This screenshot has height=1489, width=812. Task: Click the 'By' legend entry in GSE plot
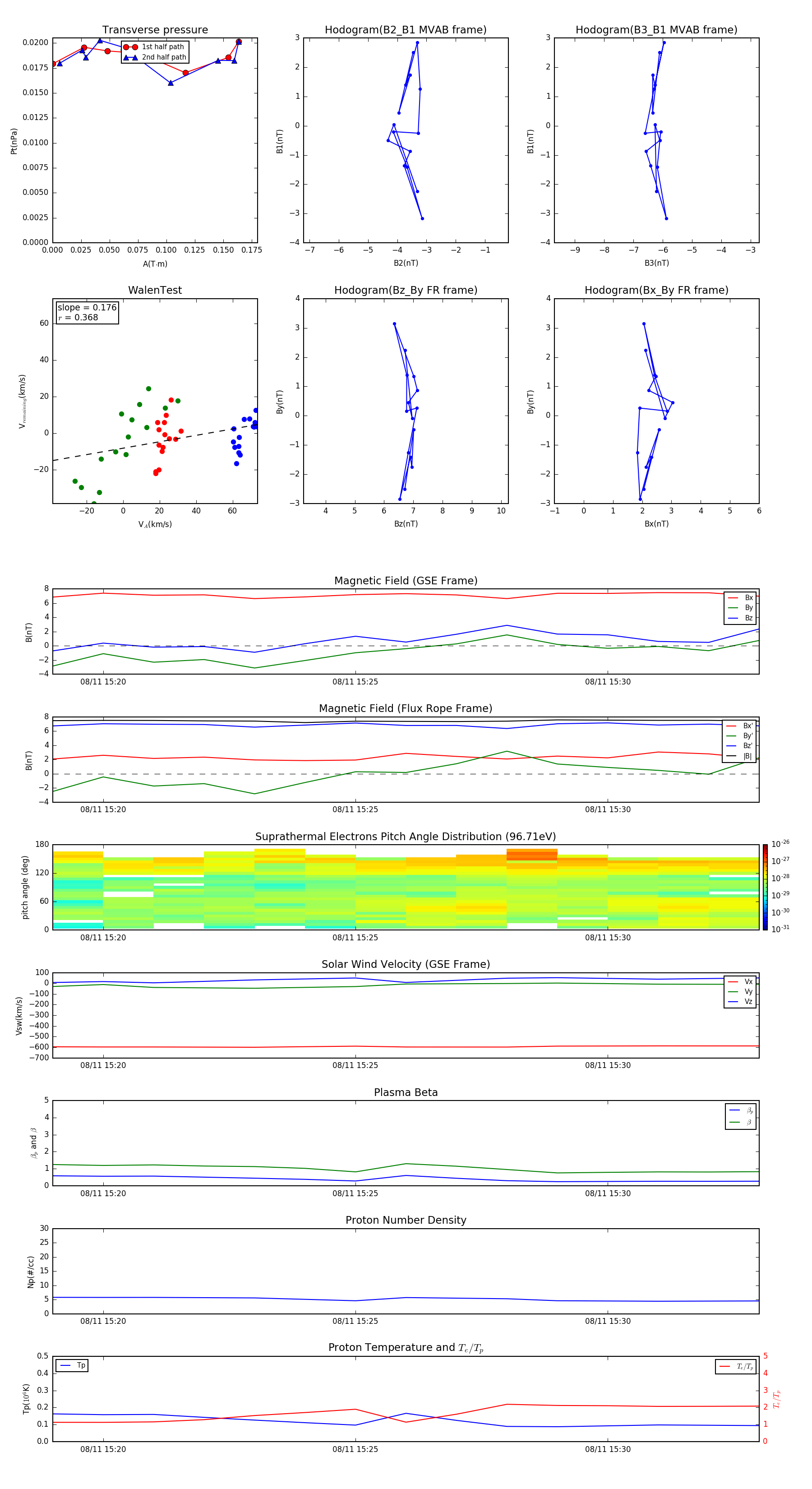click(740, 607)
